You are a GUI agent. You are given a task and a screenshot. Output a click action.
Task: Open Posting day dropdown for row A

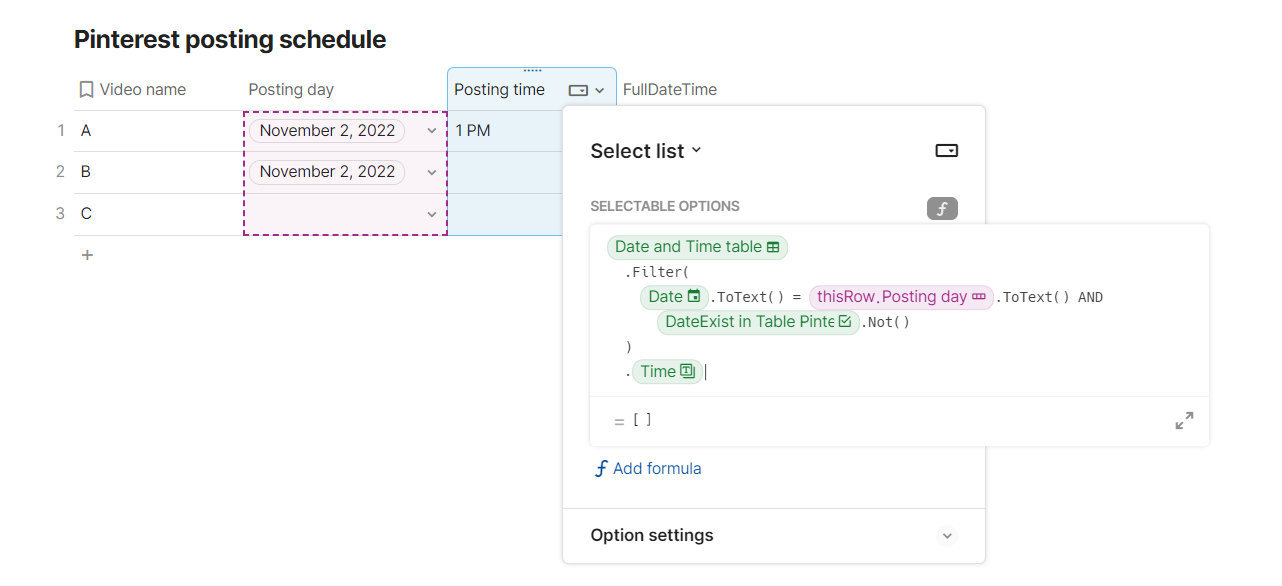point(432,131)
